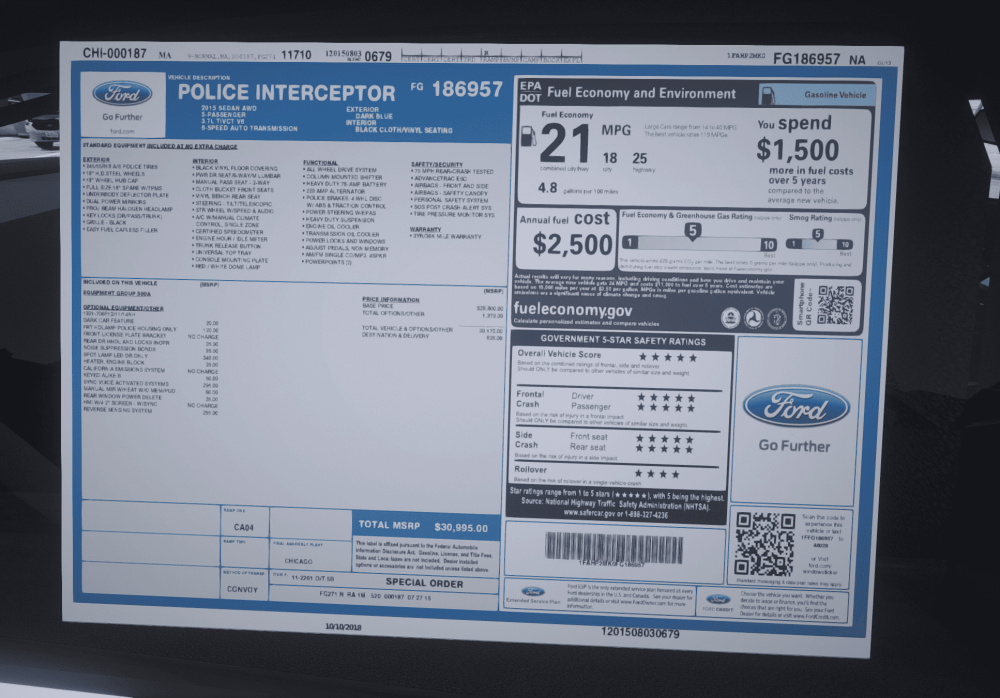Viewport: 1000px width, 698px height.
Task: Click the CONVOY method of transport
Action: click(x=242, y=589)
